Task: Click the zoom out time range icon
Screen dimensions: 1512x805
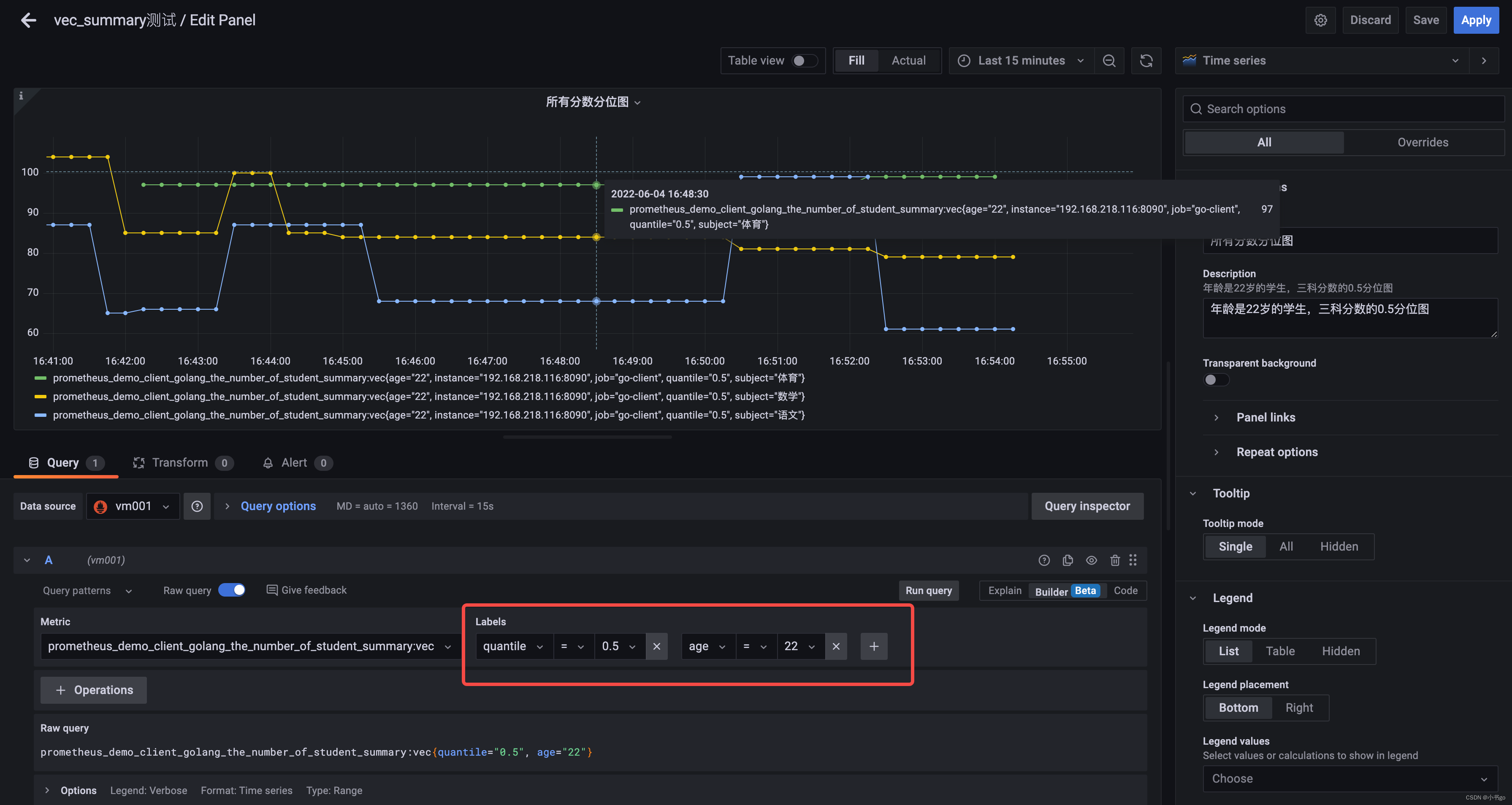Action: pyautogui.click(x=1109, y=61)
